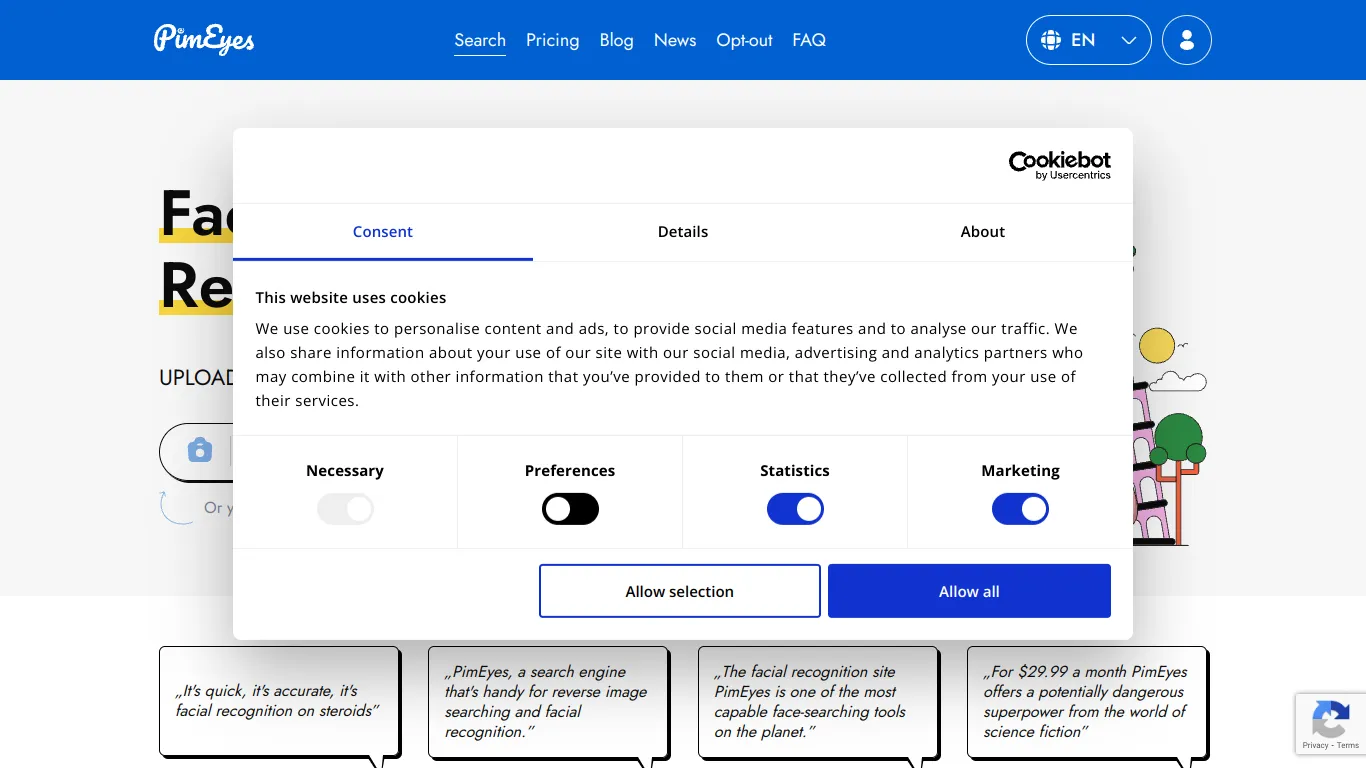Open the About tab

[x=983, y=232]
